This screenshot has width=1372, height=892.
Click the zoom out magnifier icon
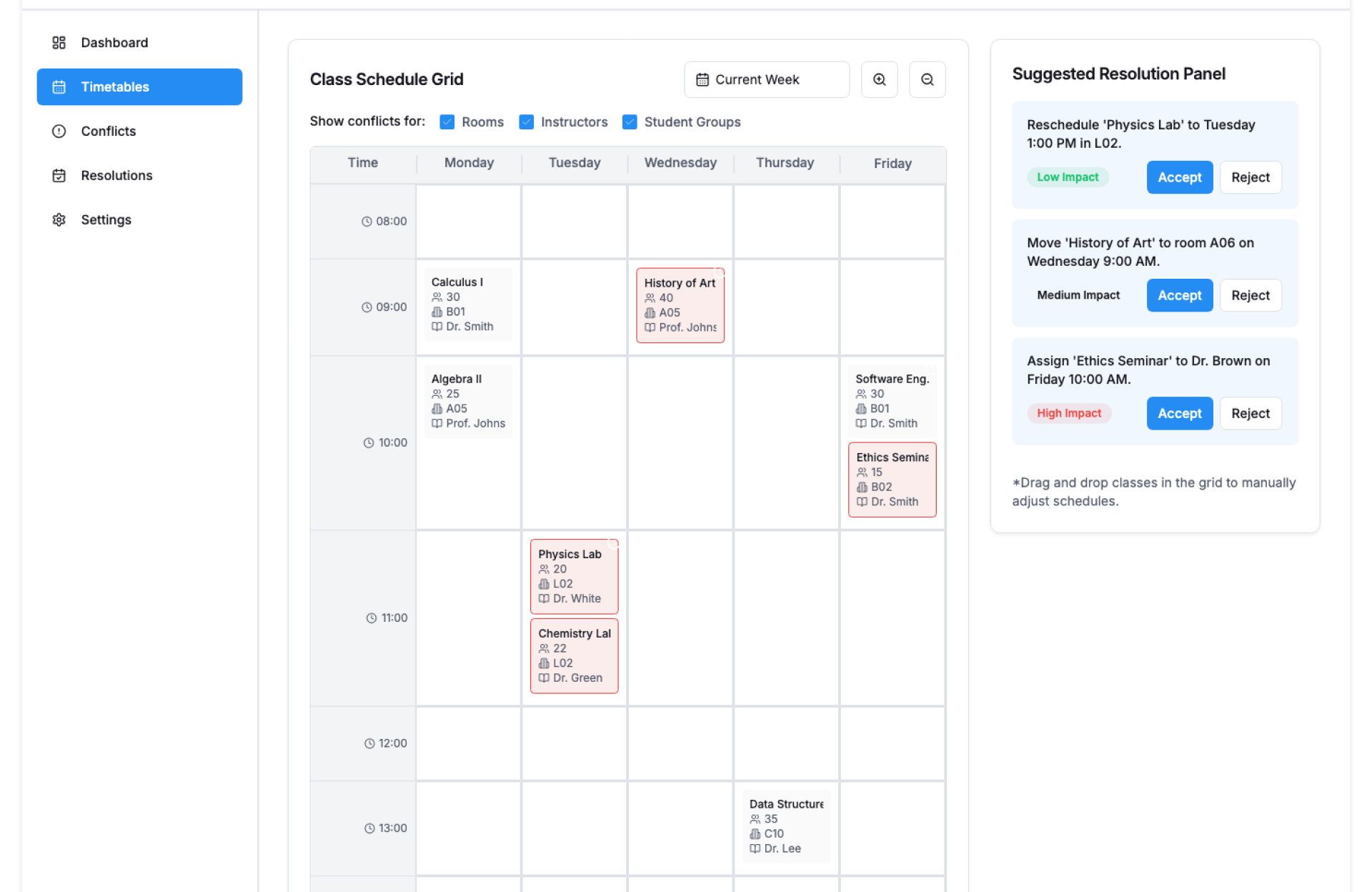point(927,79)
